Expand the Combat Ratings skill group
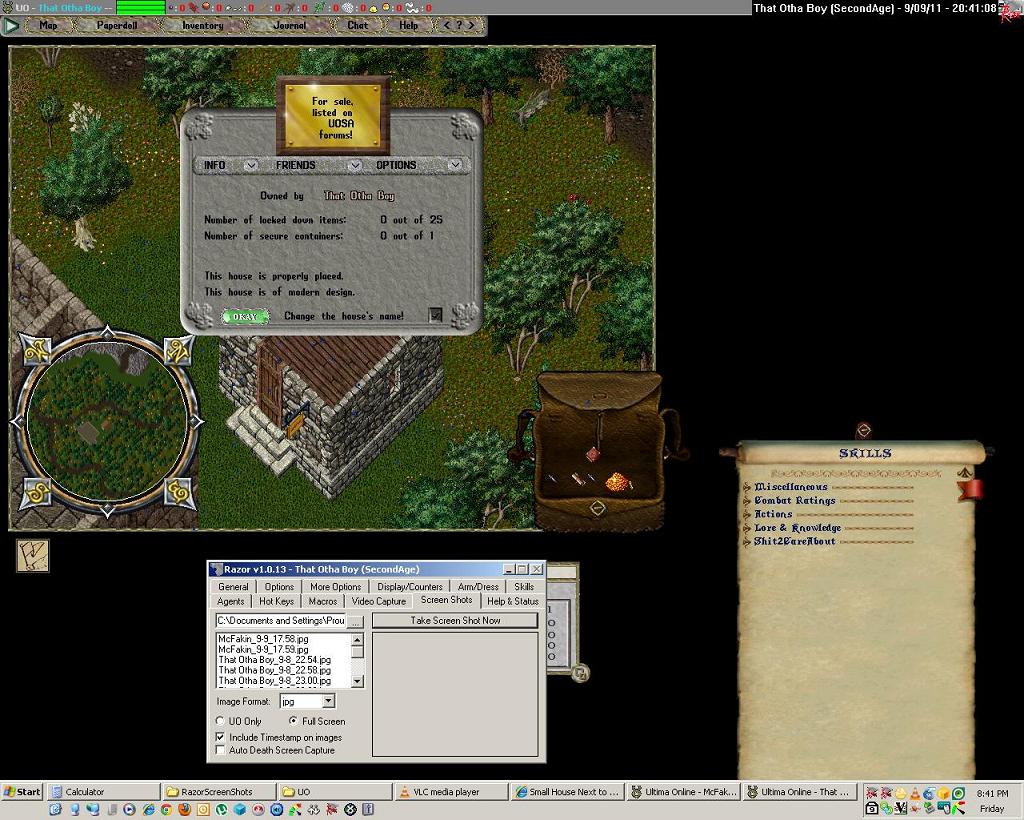This screenshot has height=820, width=1024. tap(747, 501)
